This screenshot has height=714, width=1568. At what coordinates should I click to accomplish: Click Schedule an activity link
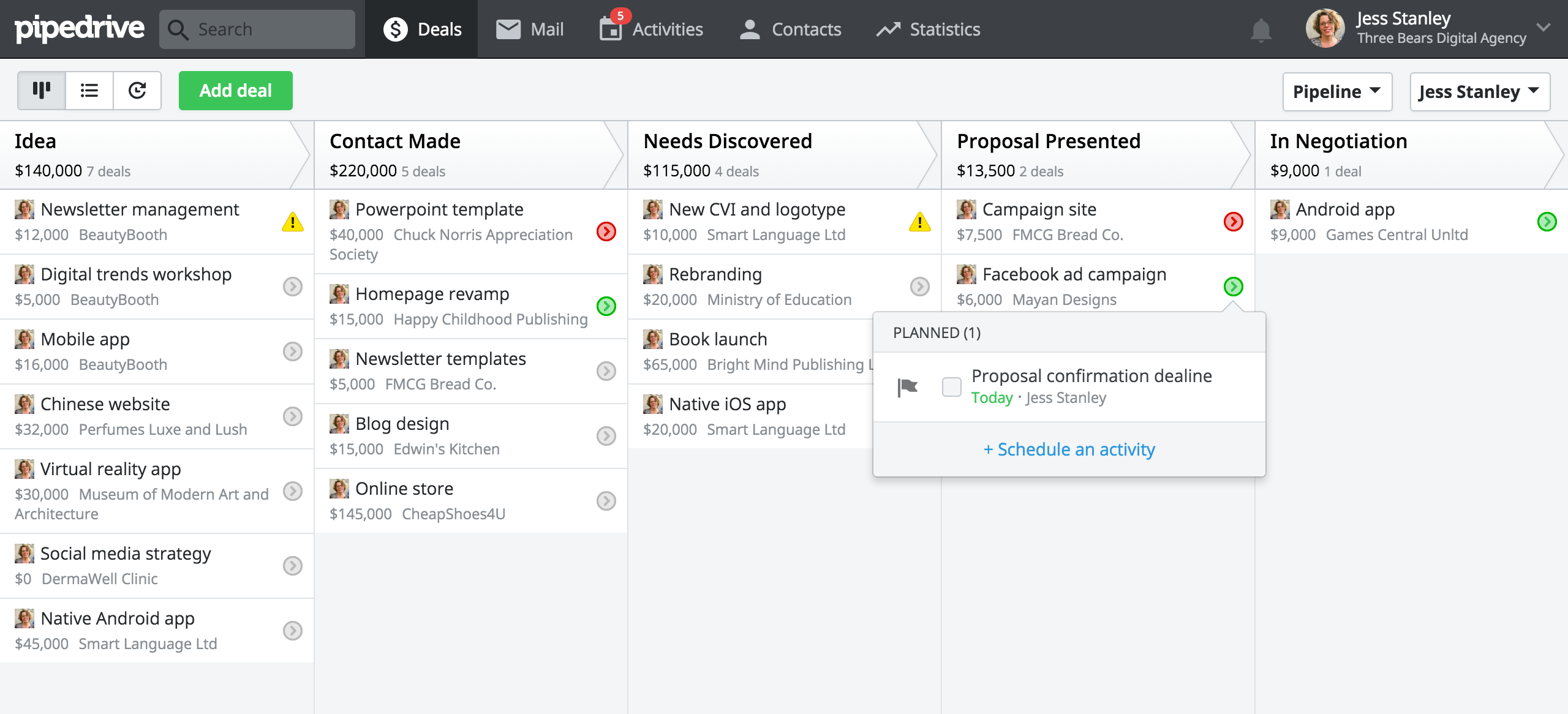1069,449
